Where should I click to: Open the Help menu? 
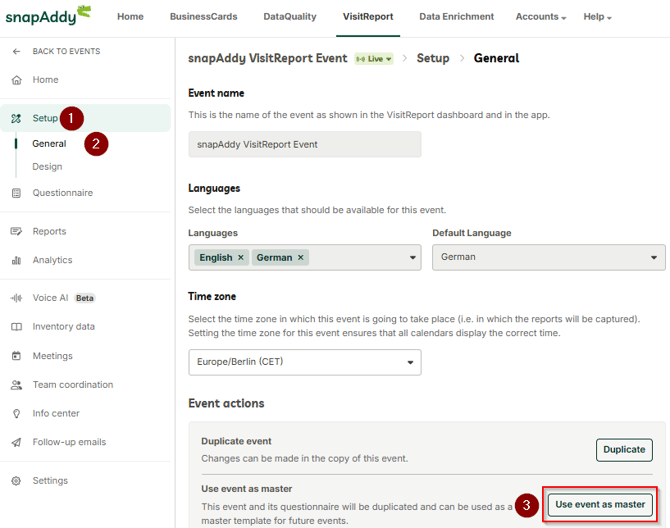[x=597, y=17]
